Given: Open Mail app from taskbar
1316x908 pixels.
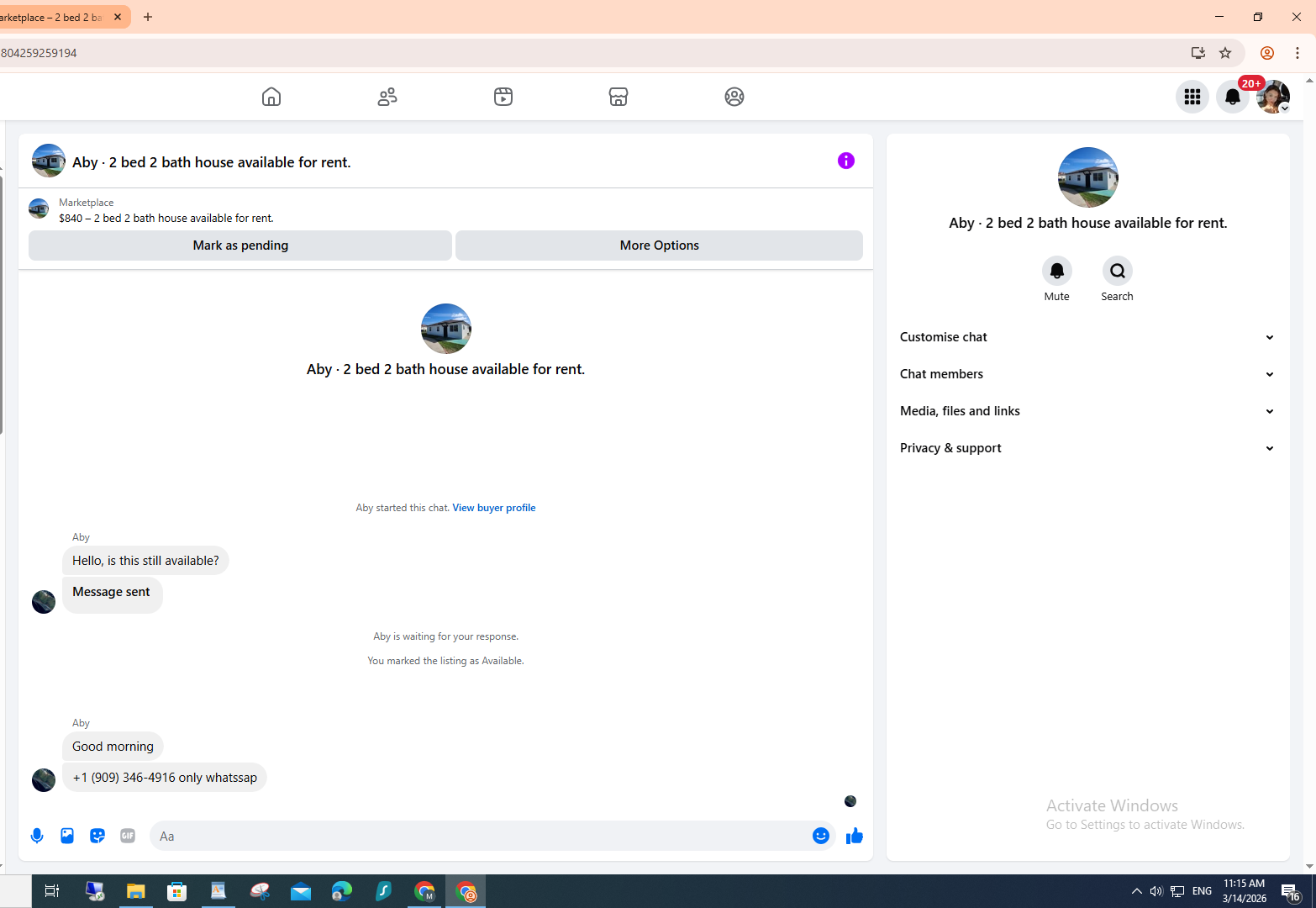Looking at the screenshot, I should 300,891.
